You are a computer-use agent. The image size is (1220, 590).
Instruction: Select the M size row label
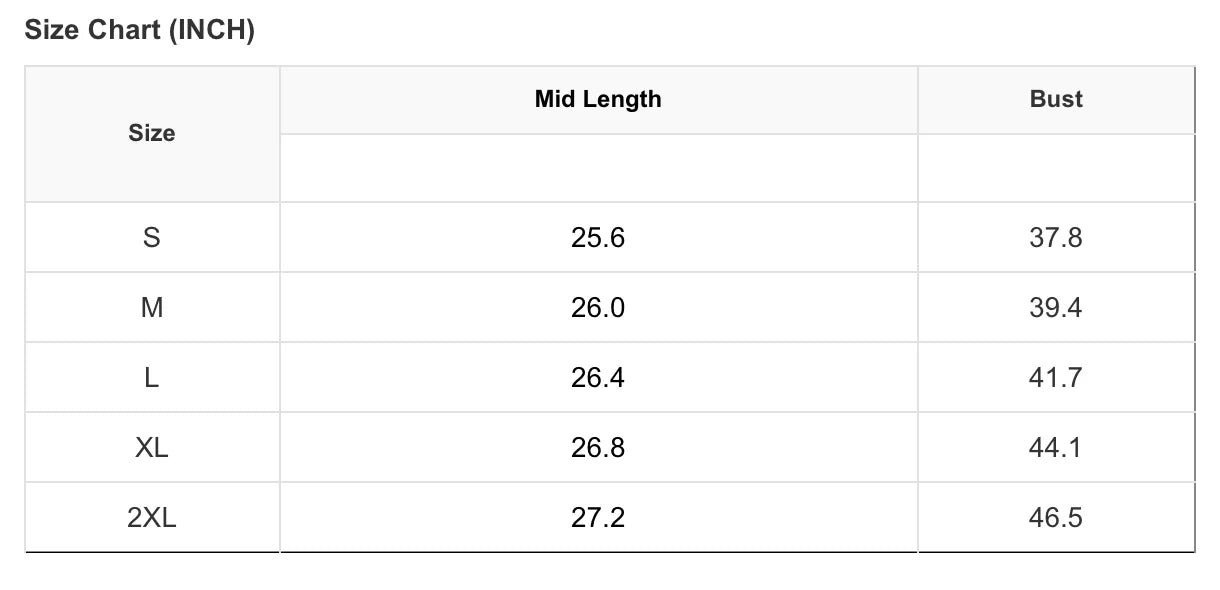152,308
